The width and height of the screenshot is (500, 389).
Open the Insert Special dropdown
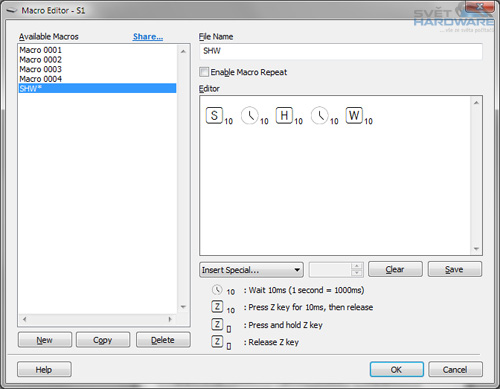coord(251,270)
